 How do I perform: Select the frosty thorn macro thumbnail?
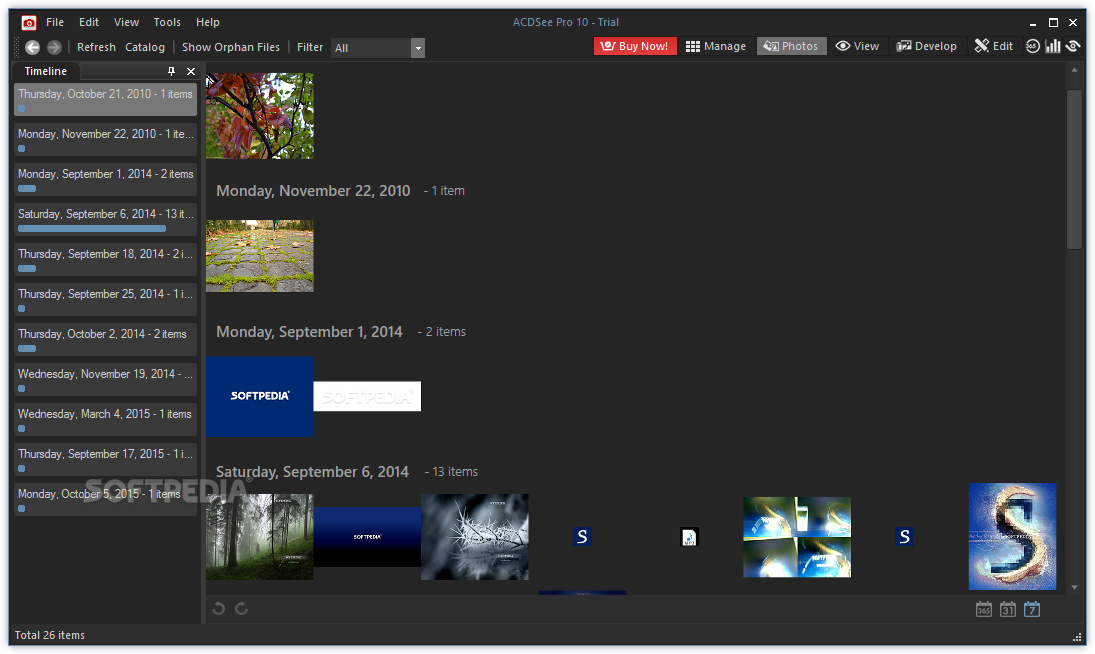click(x=475, y=537)
